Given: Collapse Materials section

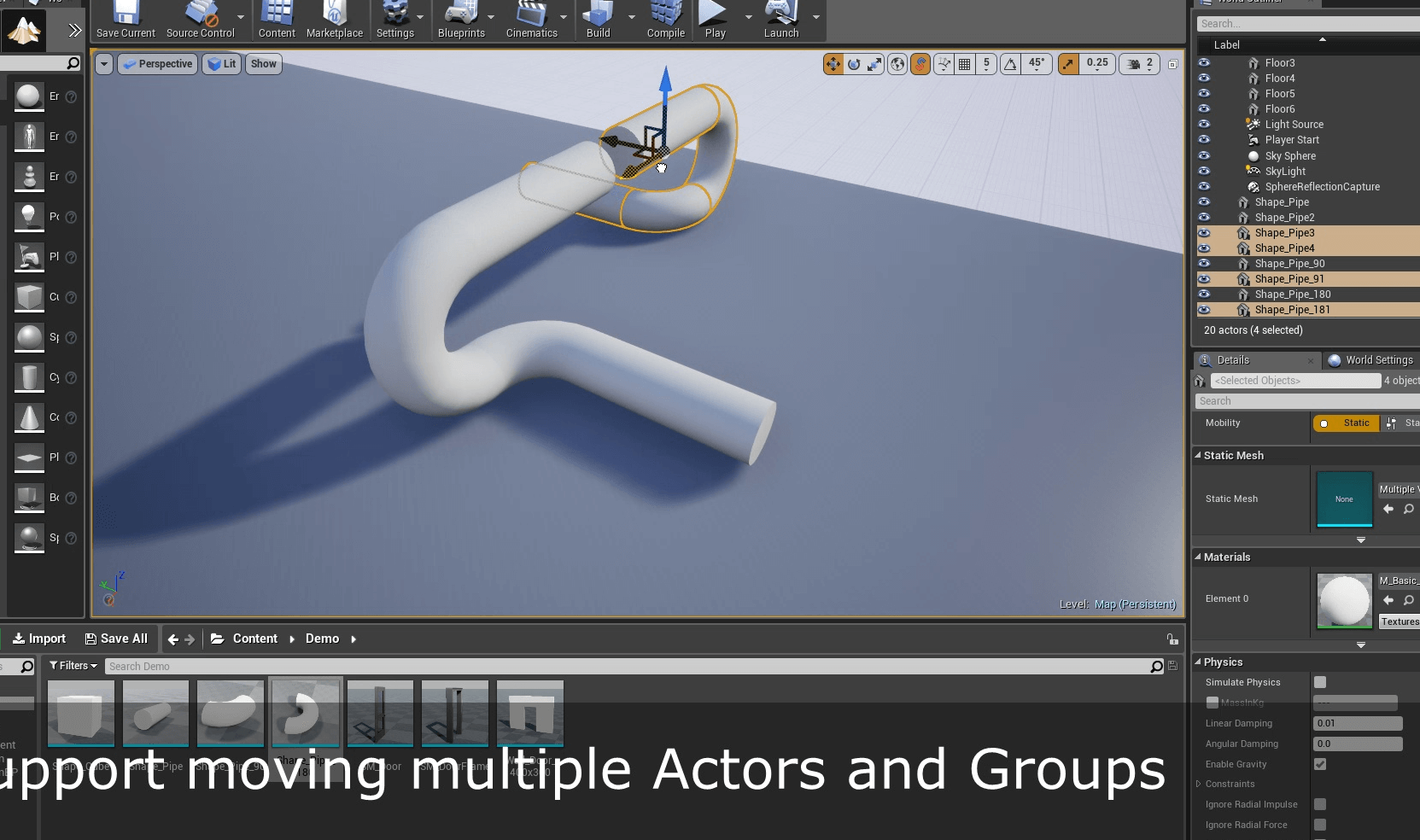Looking at the screenshot, I should (x=1198, y=557).
